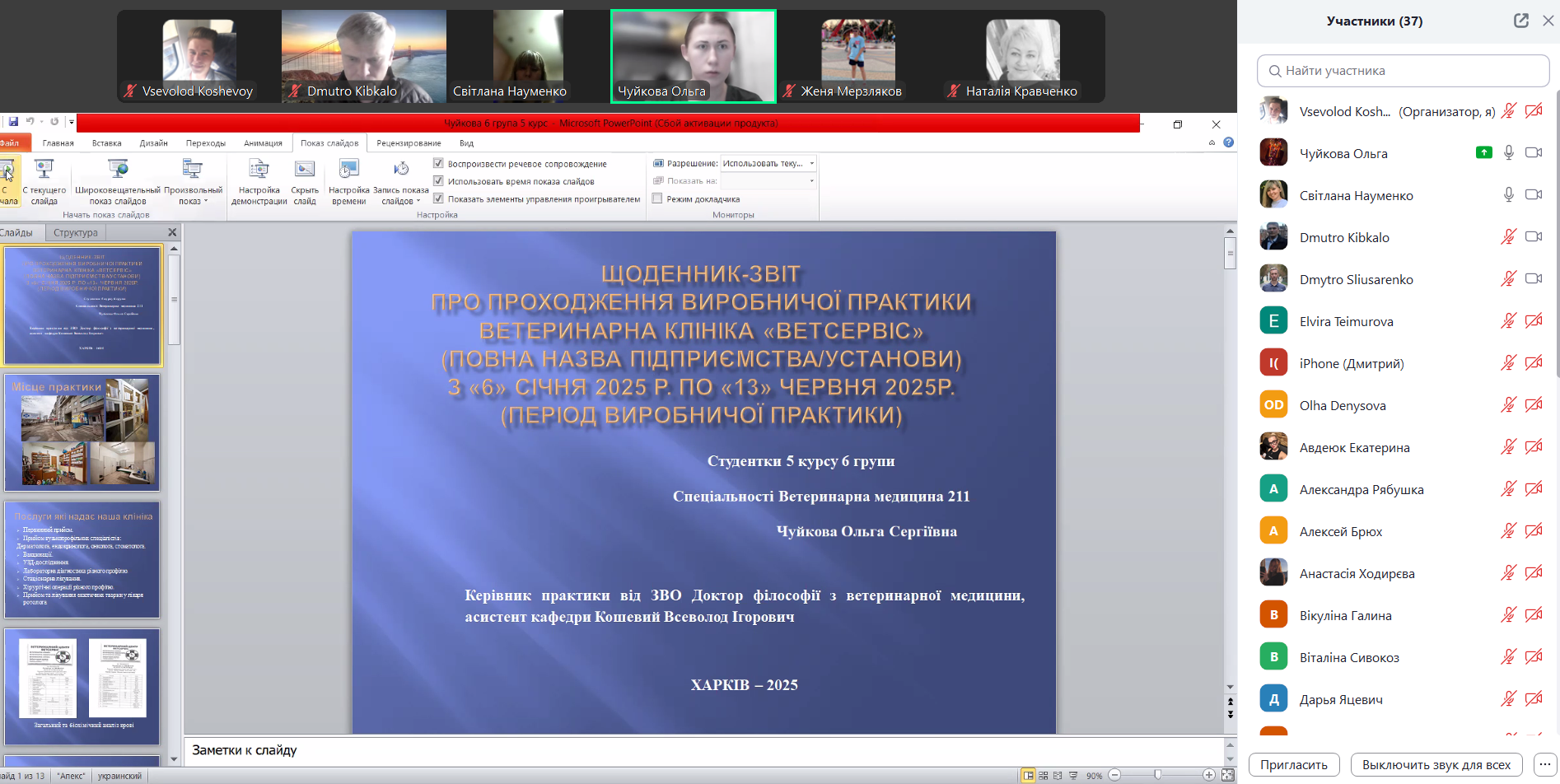Screen dimensions: 1560x784
Task: Open Дизайн ribbon tab
Action: pyautogui.click(x=153, y=142)
